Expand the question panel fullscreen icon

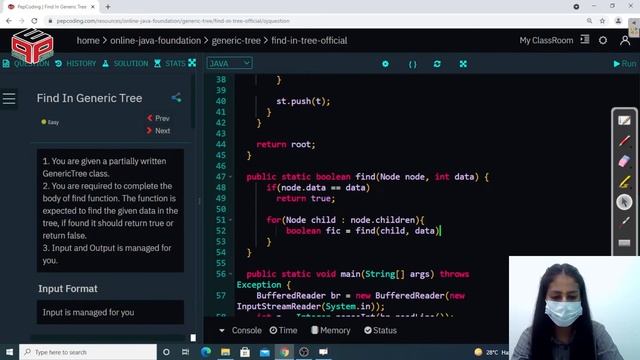pyautogui.click(x=192, y=63)
